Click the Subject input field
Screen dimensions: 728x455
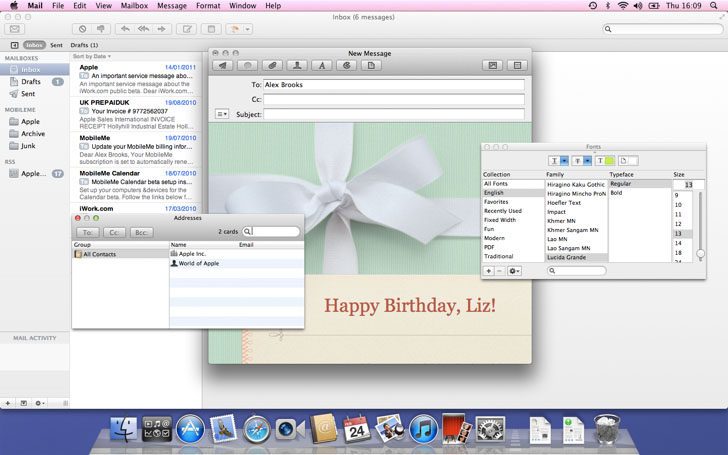(x=394, y=114)
